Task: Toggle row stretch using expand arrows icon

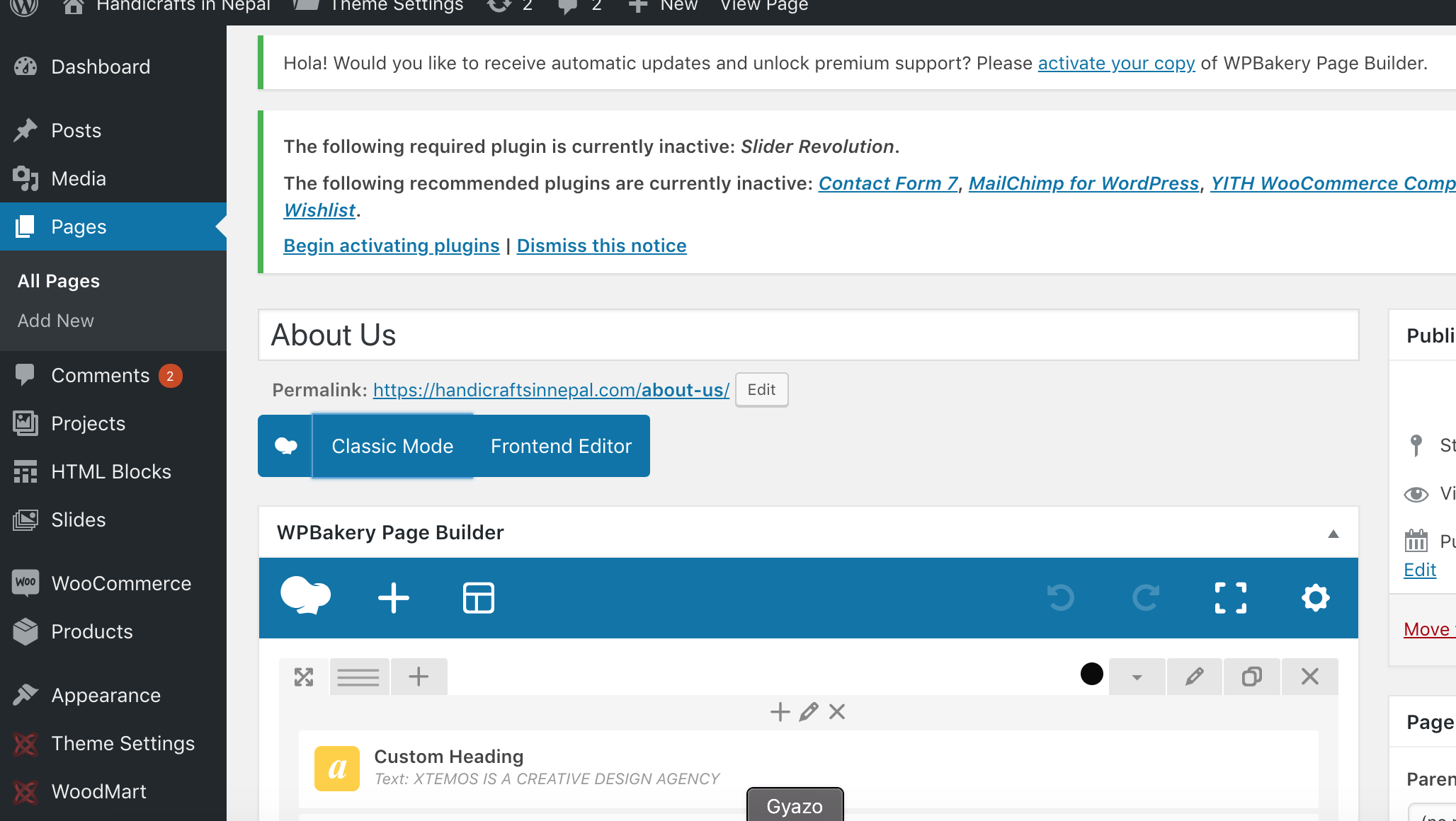Action: (x=304, y=677)
